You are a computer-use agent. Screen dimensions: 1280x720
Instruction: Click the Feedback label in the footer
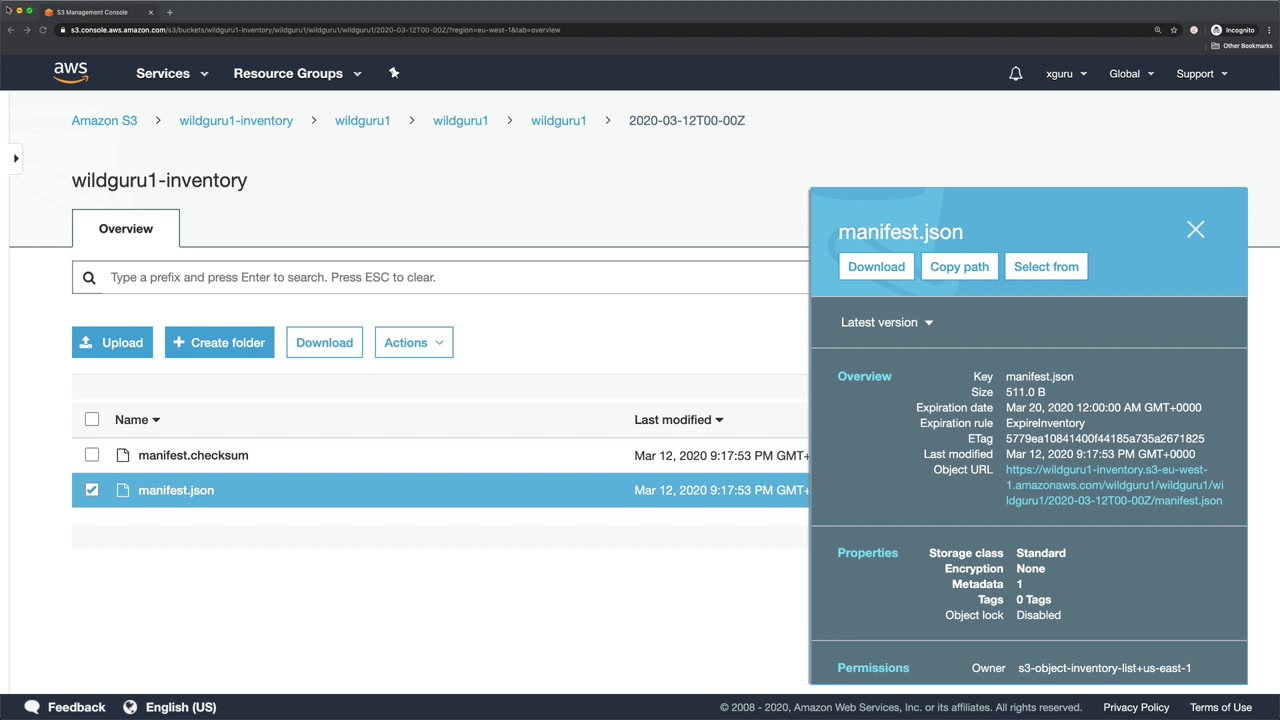[x=76, y=707]
